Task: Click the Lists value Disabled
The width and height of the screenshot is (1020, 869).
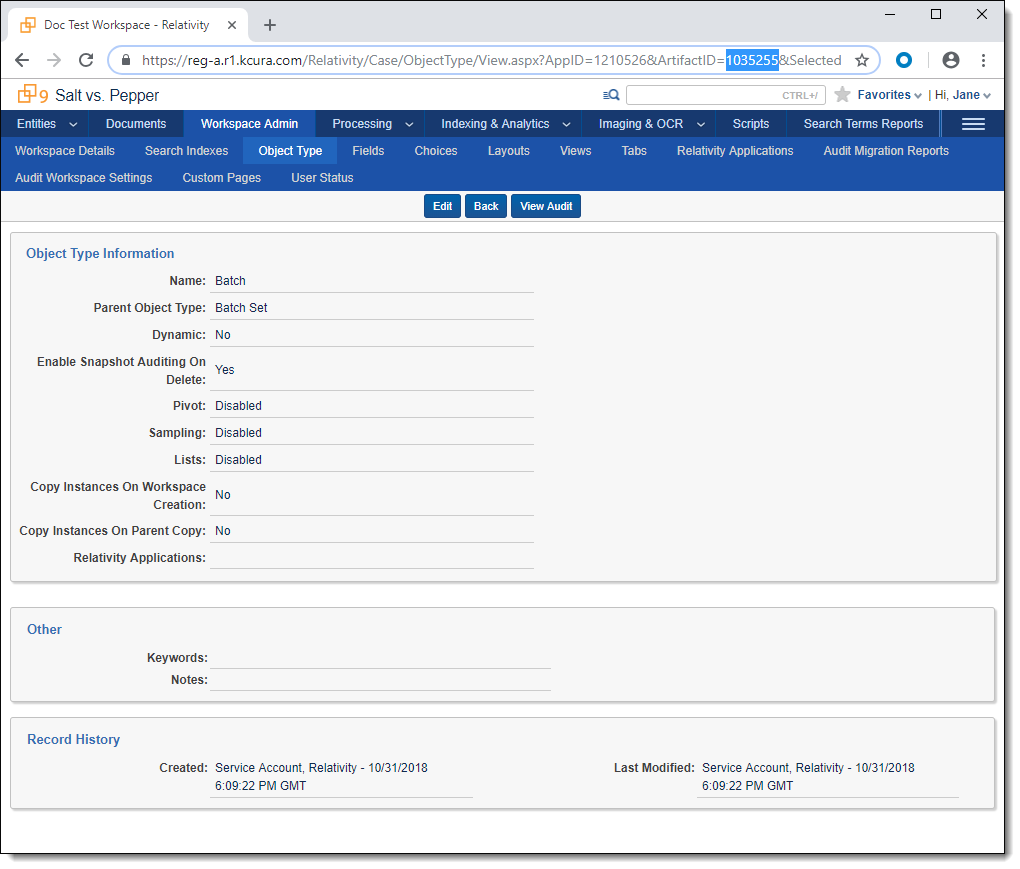Action: pos(239,460)
